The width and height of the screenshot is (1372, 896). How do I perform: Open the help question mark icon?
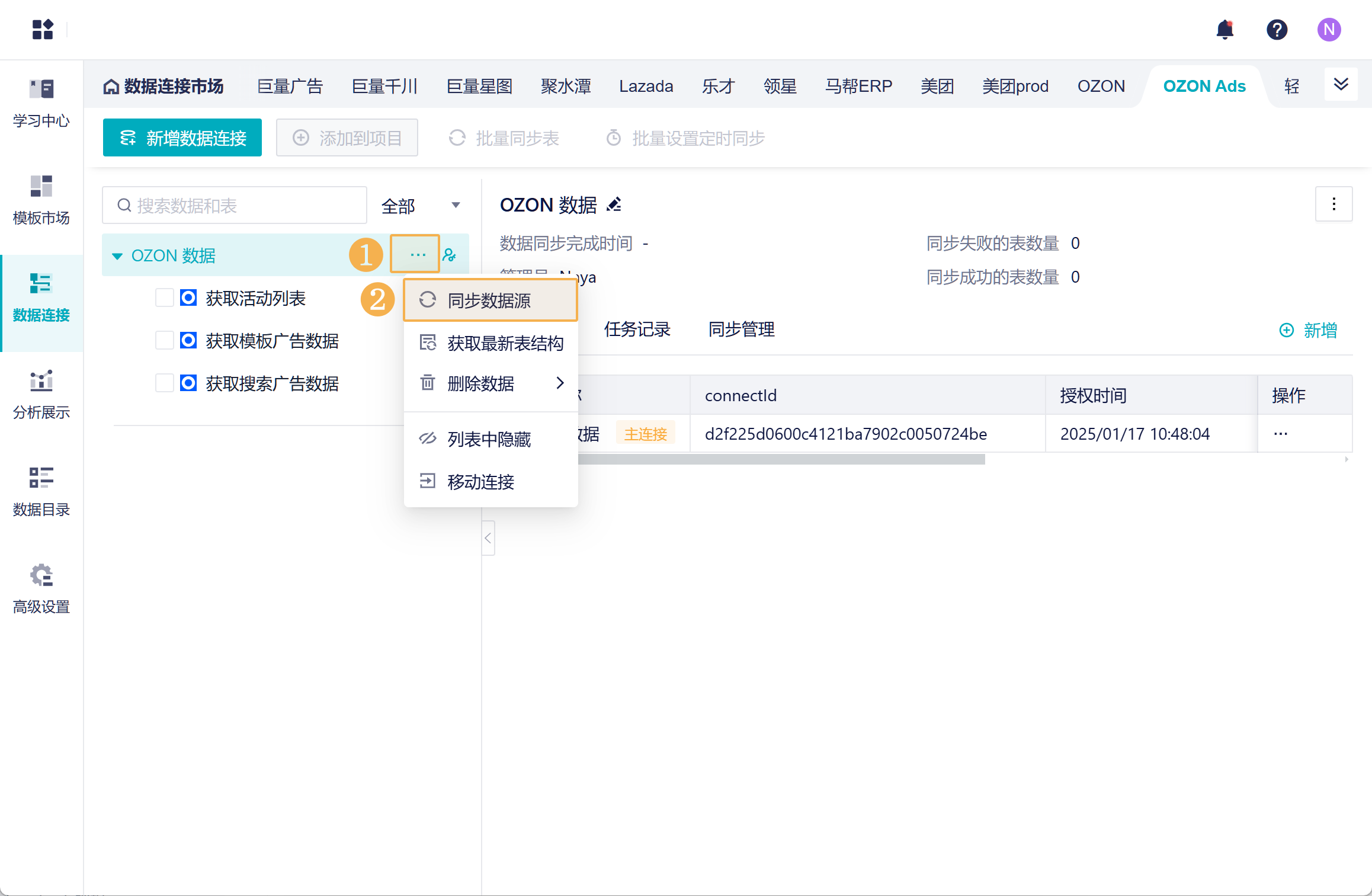point(1277,29)
